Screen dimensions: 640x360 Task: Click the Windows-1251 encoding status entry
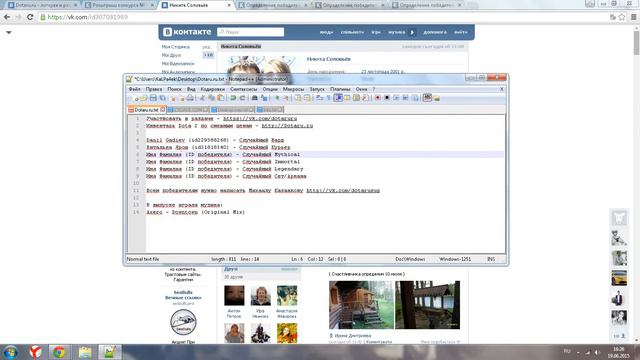[x=455, y=259]
